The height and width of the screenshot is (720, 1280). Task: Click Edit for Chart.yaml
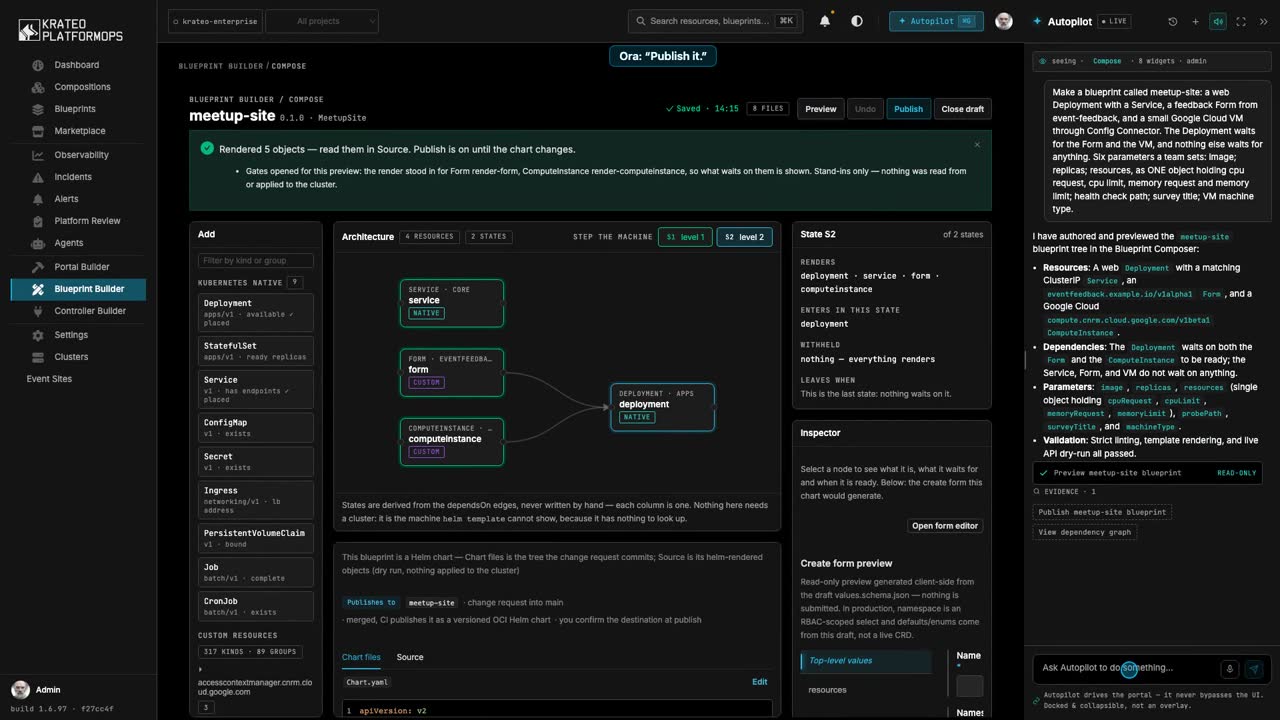pos(760,682)
